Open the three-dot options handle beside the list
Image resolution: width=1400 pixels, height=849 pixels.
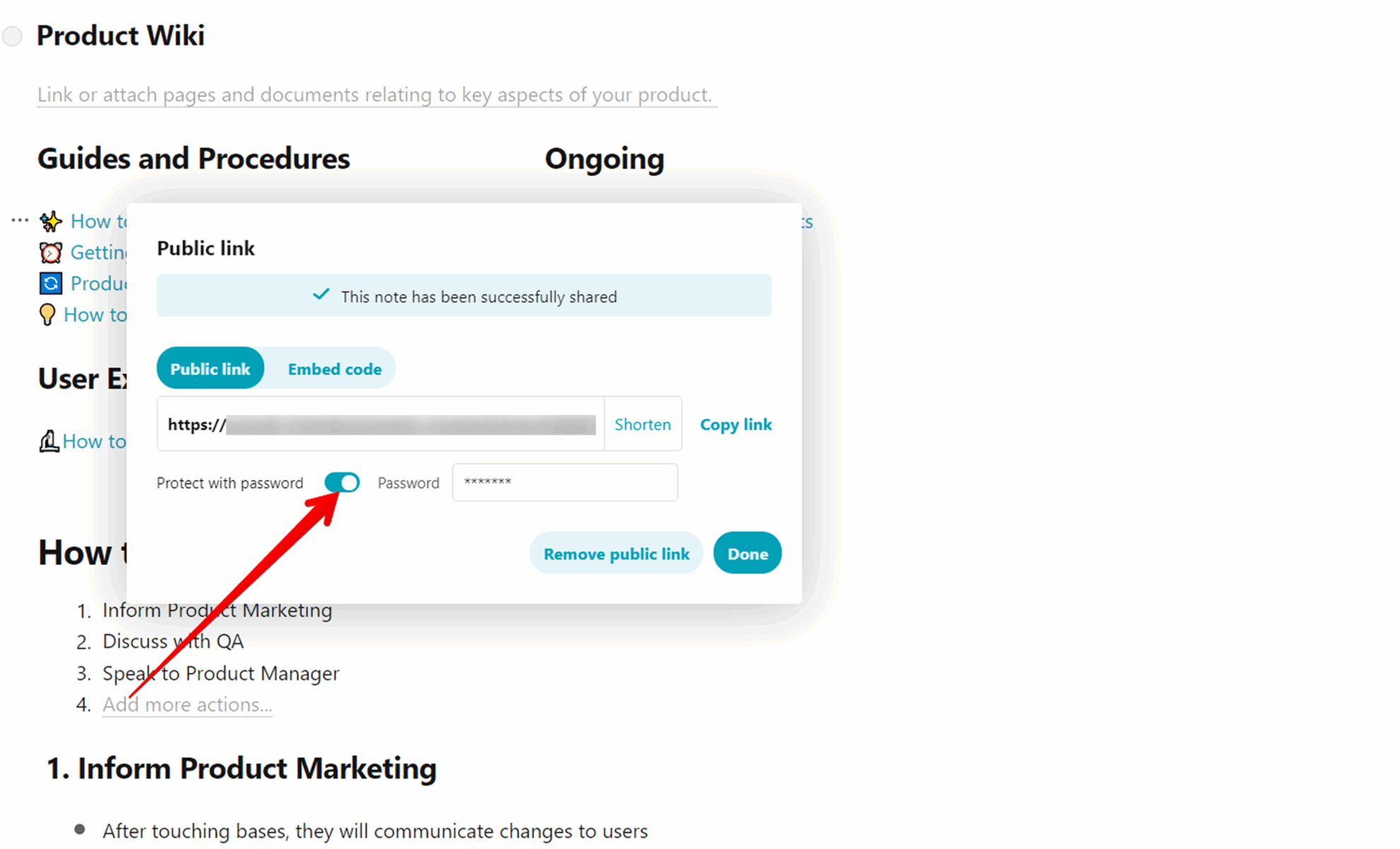[x=19, y=219]
